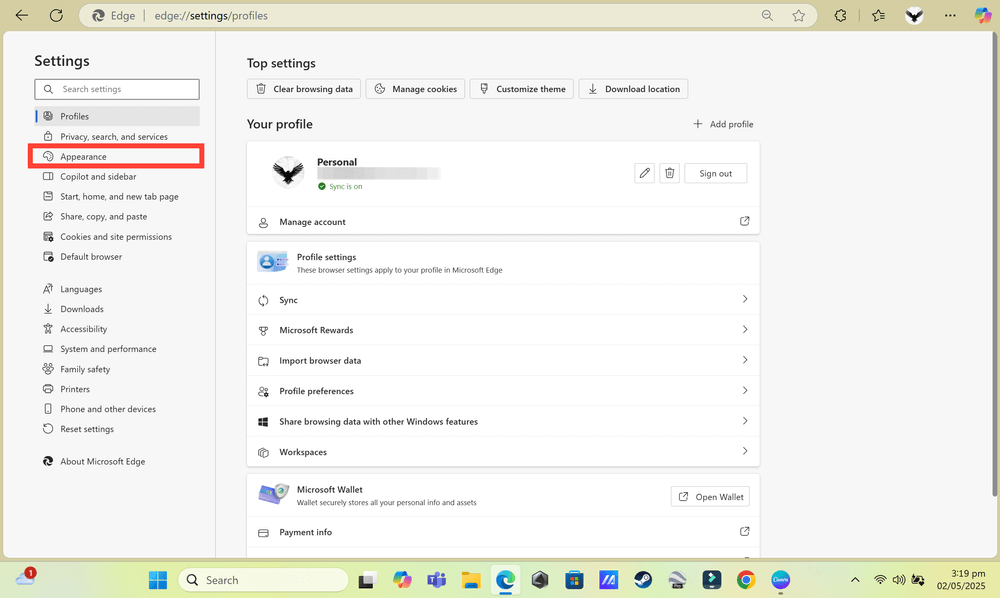Screen dimensions: 1000x598
Task: Open the Manage account external link icon
Action: 744,221
